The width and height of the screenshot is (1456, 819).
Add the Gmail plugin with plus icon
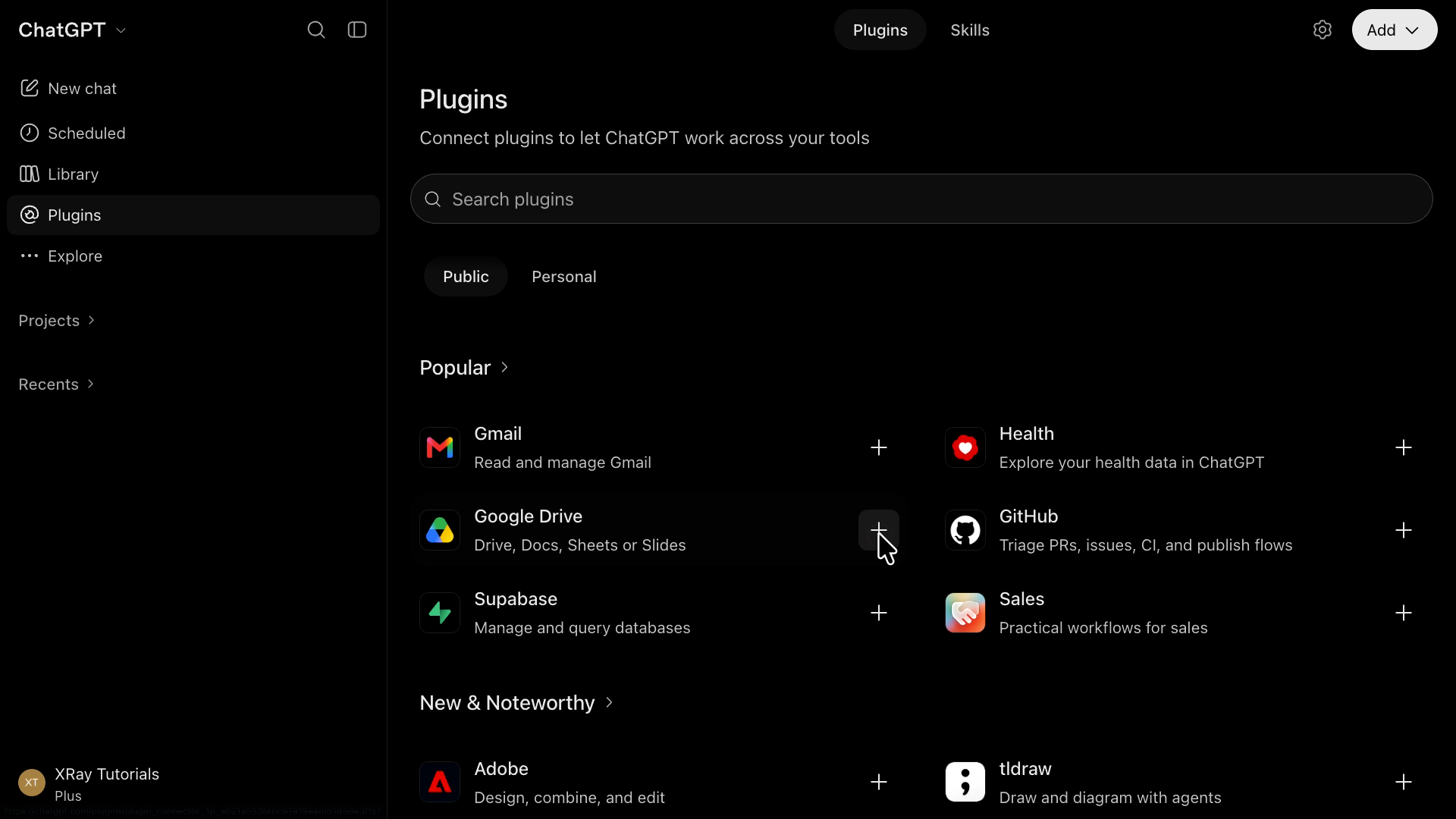tap(879, 447)
